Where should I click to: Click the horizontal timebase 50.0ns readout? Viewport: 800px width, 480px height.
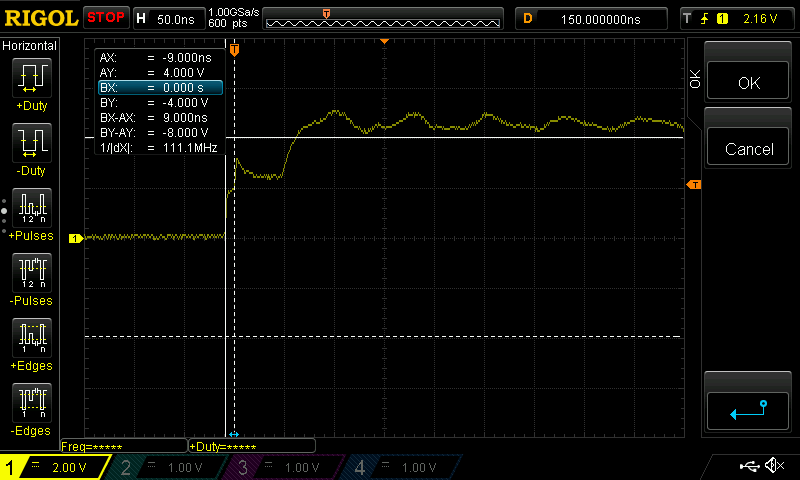click(167, 18)
